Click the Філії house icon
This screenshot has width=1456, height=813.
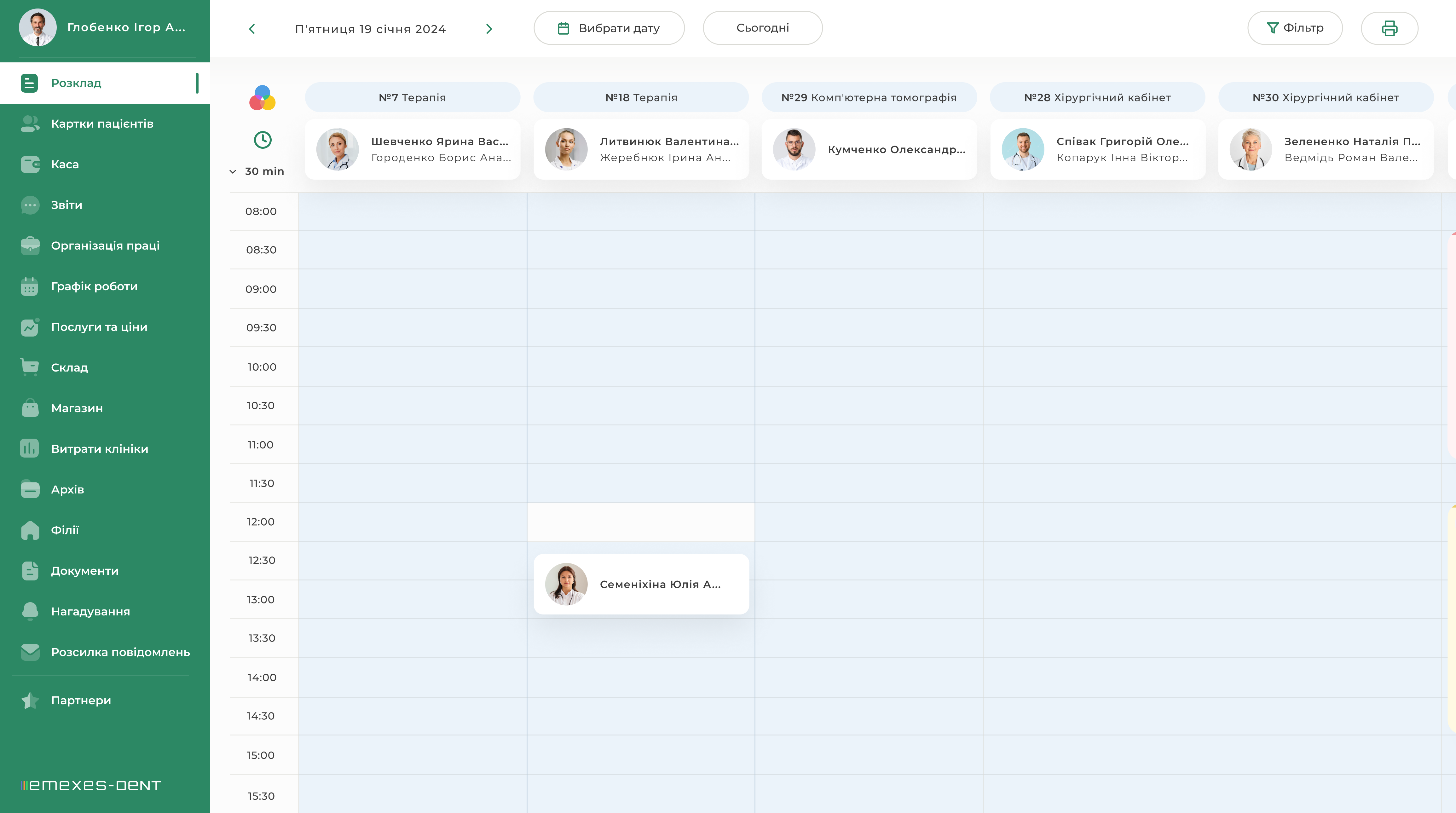[30, 530]
